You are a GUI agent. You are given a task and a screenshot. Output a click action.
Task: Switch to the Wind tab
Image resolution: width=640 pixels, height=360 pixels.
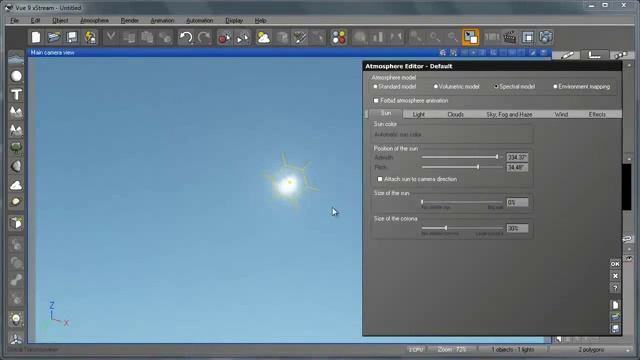click(561, 114)
